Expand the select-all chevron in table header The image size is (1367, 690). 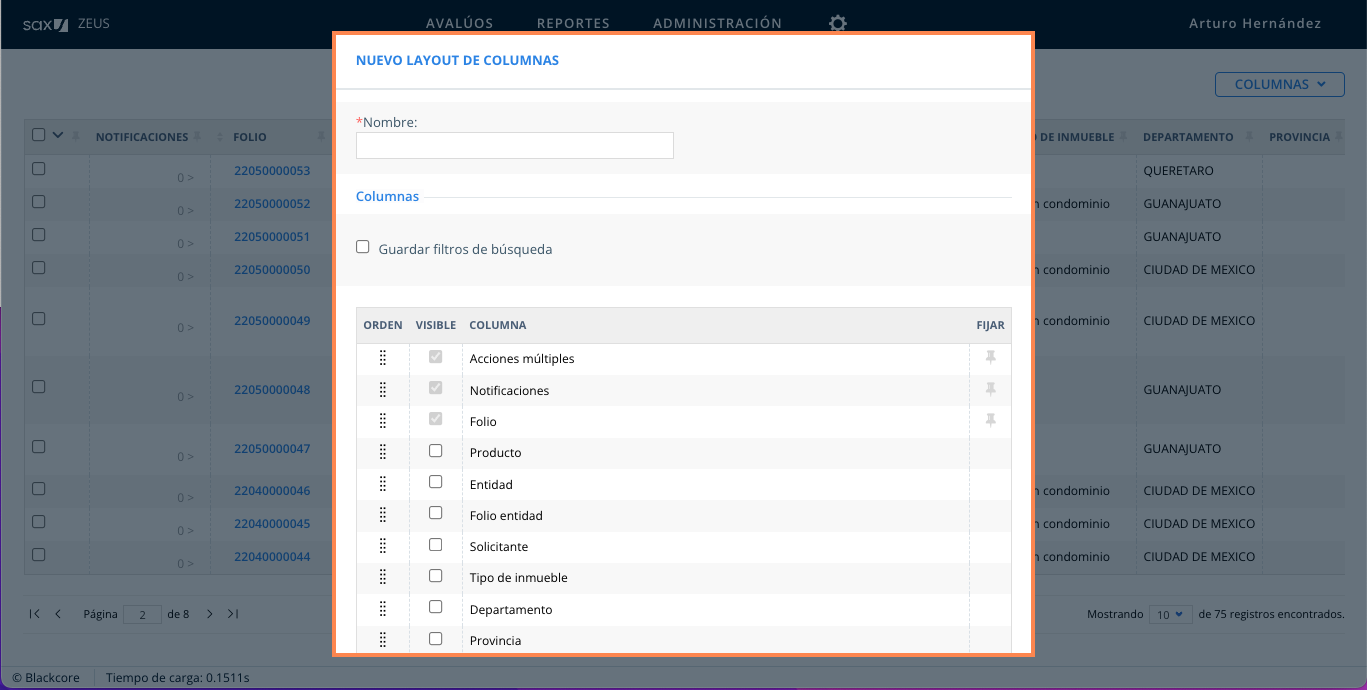point(57,135)
